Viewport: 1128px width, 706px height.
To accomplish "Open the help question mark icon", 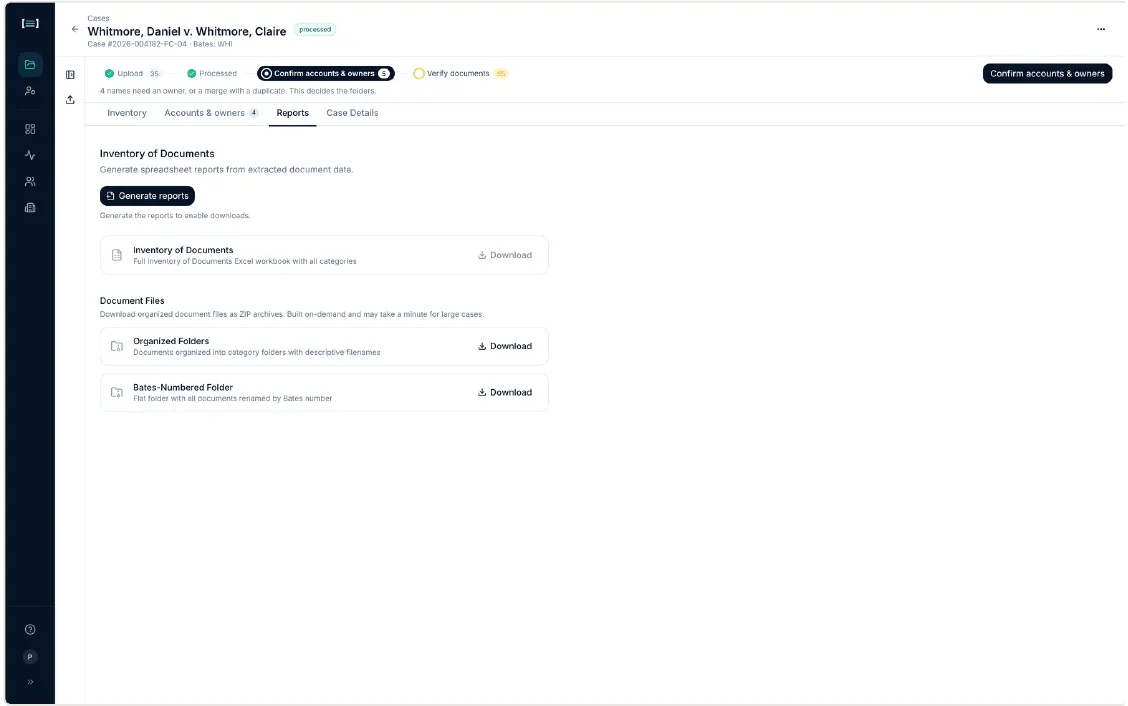I will point(29,630).
